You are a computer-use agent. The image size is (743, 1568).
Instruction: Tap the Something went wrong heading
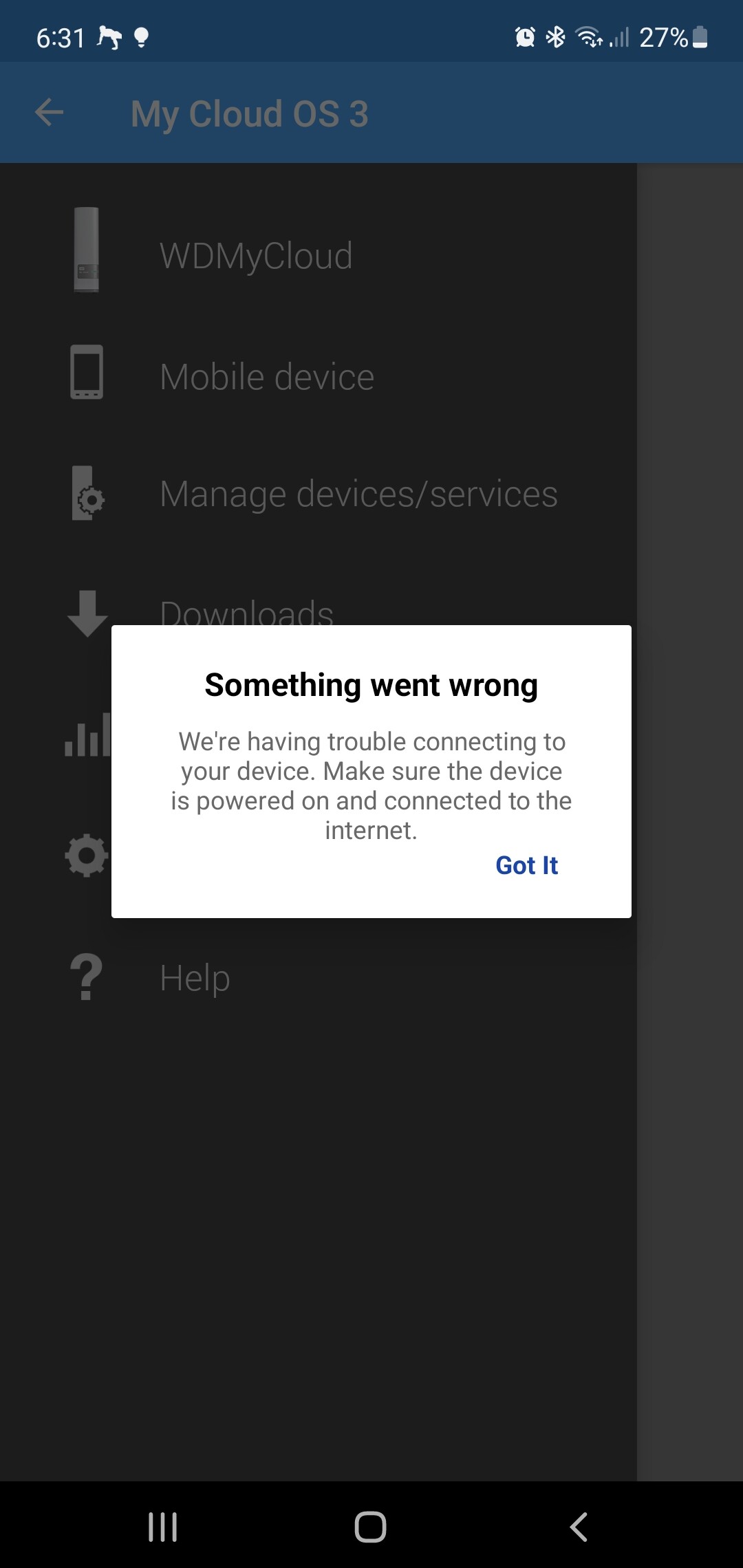point(371,686)
